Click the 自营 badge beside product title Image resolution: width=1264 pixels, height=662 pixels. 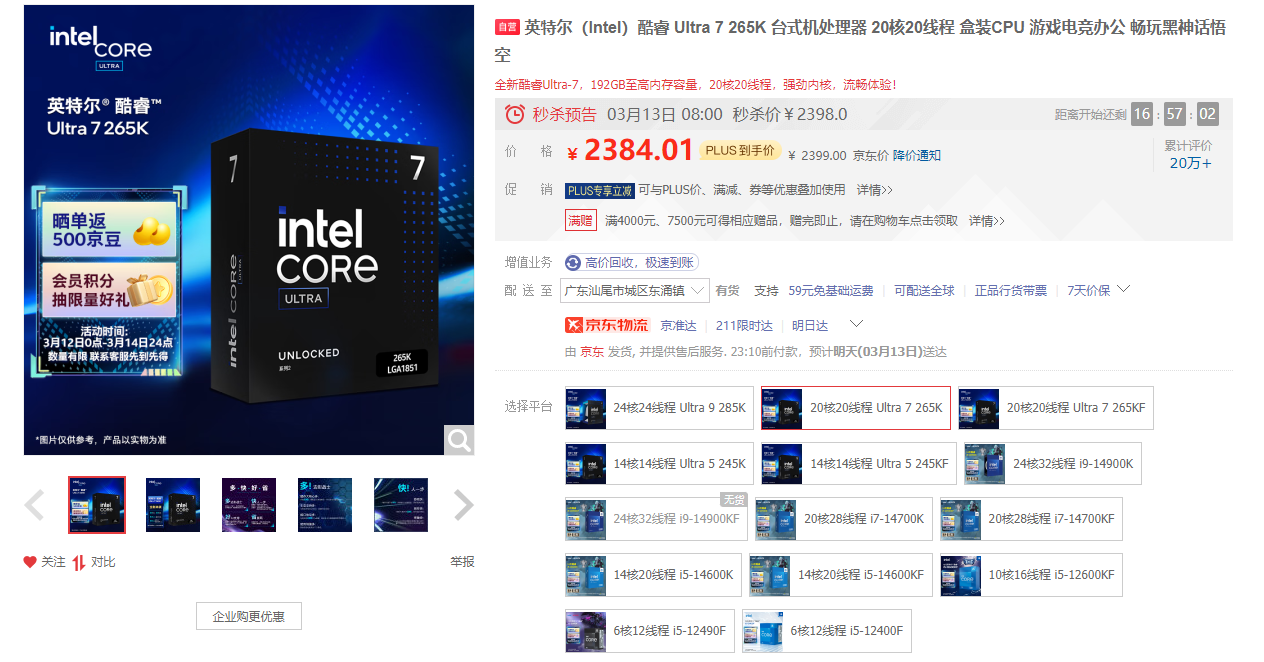[x=507, y=27]
